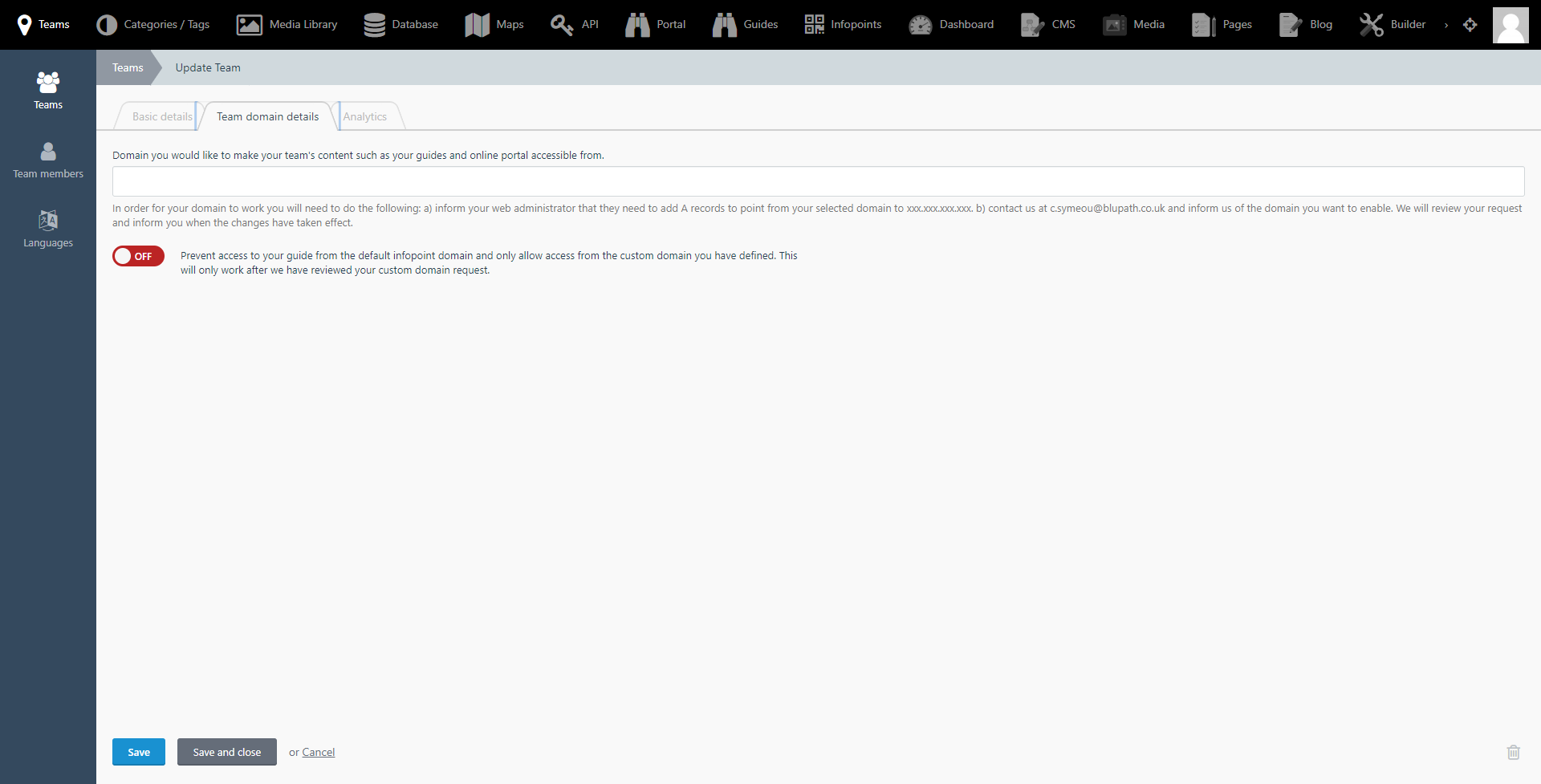Image resolution: width=1541 pixels, height=784 pixels.
Task: Click the trash delete icon
Action: [x=1514, y=752]
